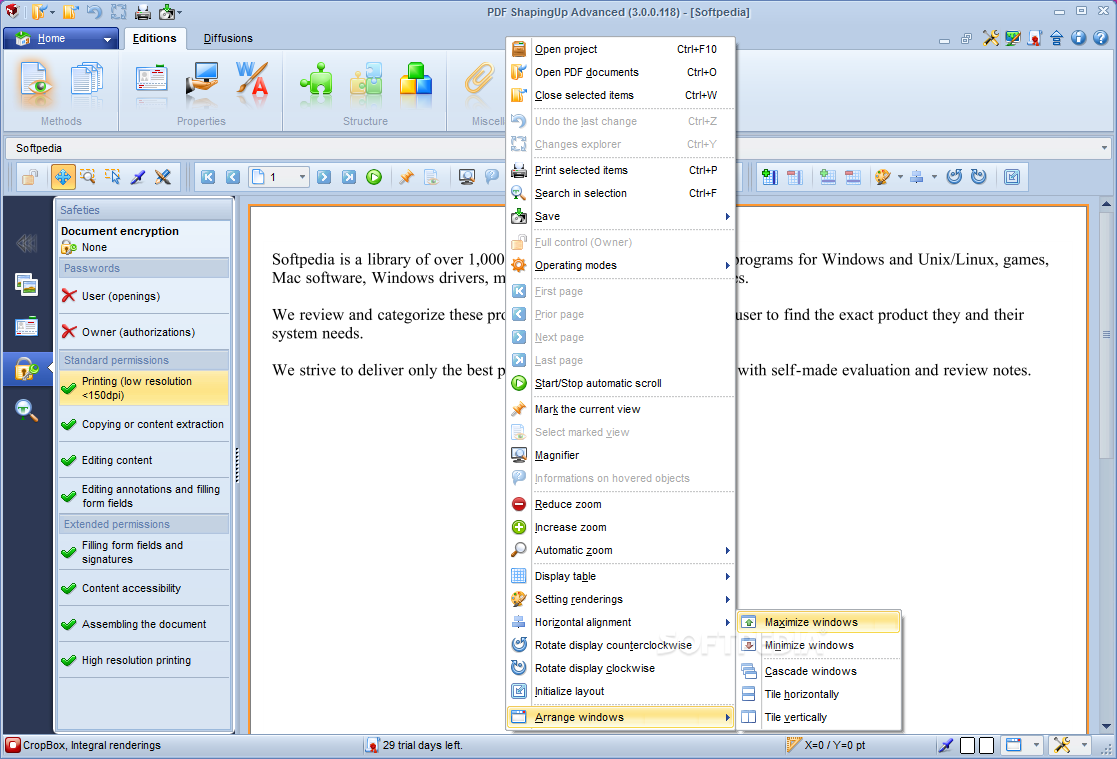Start automatic scroll green play button

374,177
